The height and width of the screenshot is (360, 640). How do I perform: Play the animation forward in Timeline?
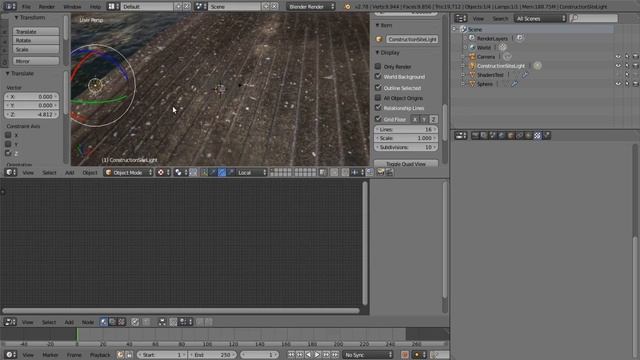317,355
